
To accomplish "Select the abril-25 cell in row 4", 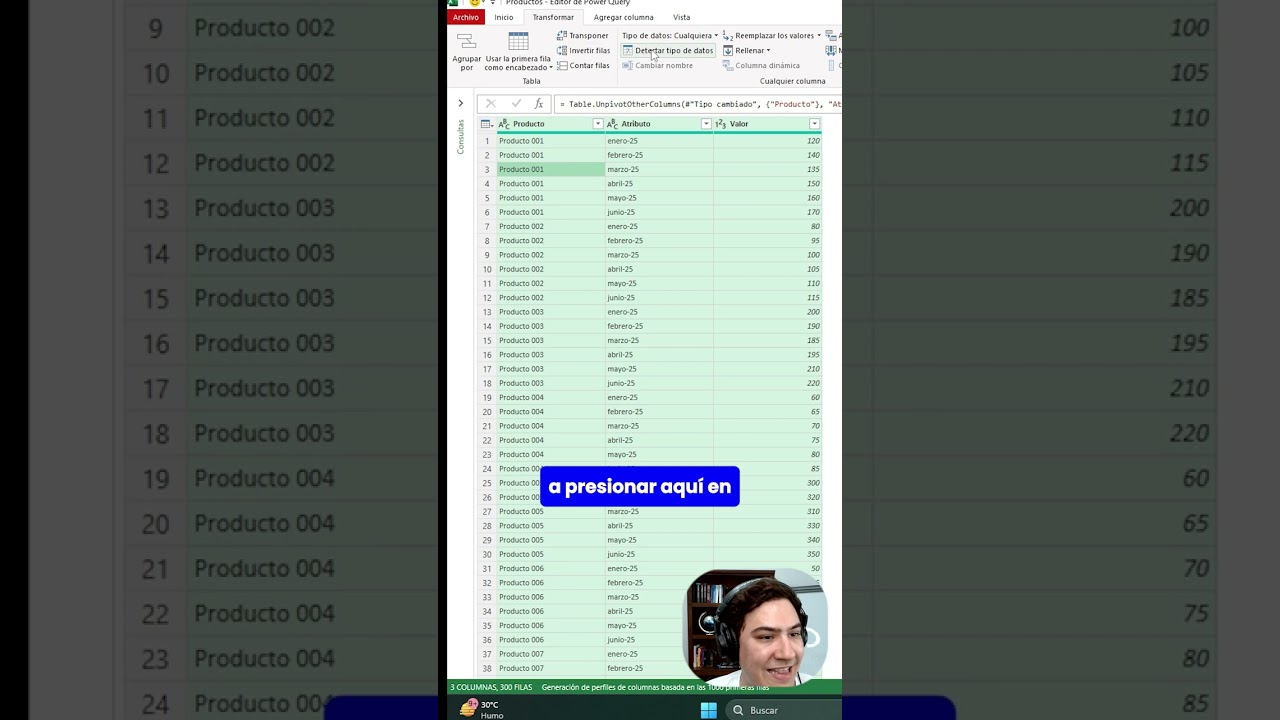I will [659, 184].
